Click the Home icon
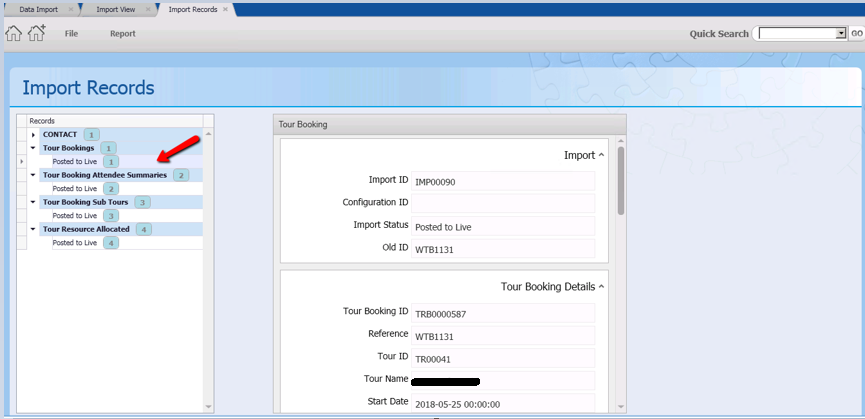Image resolution: width=865 pixels, height=419 pixels. click(x=13, y=33)
